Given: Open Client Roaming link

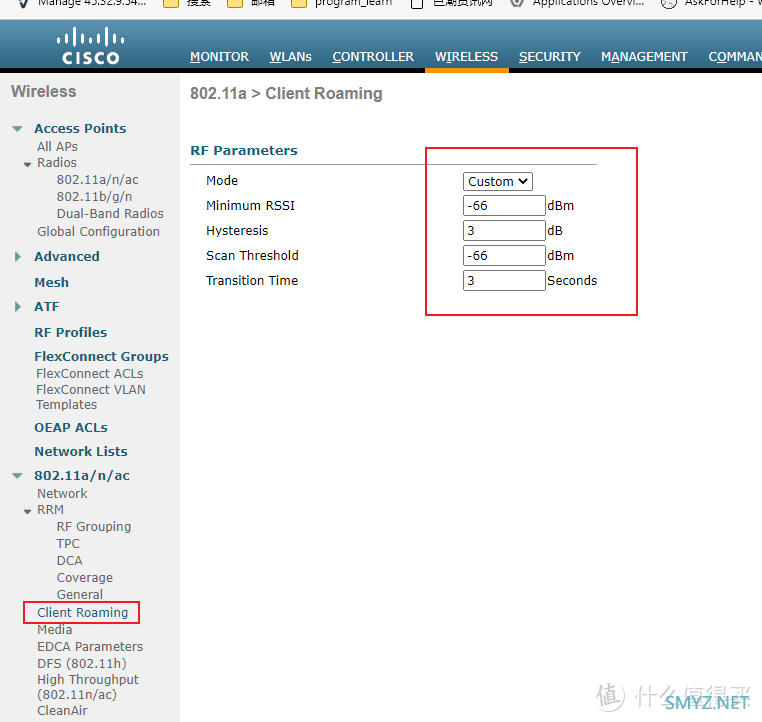Looking at the screenshot, I should pos(83,613).
